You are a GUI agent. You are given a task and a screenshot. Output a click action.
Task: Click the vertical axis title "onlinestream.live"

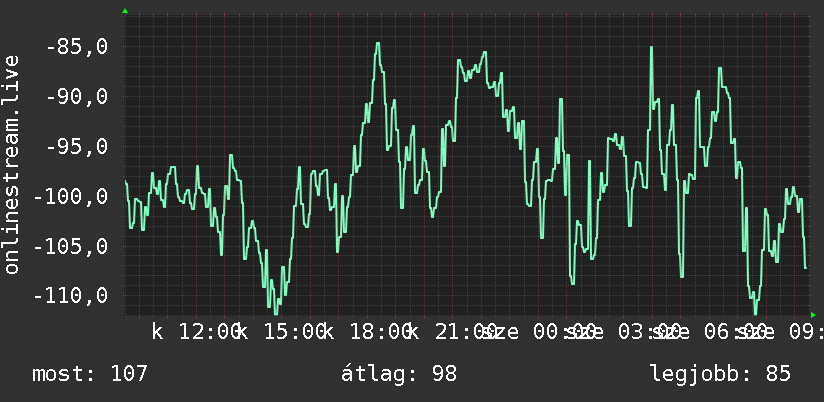coord(12,164)
